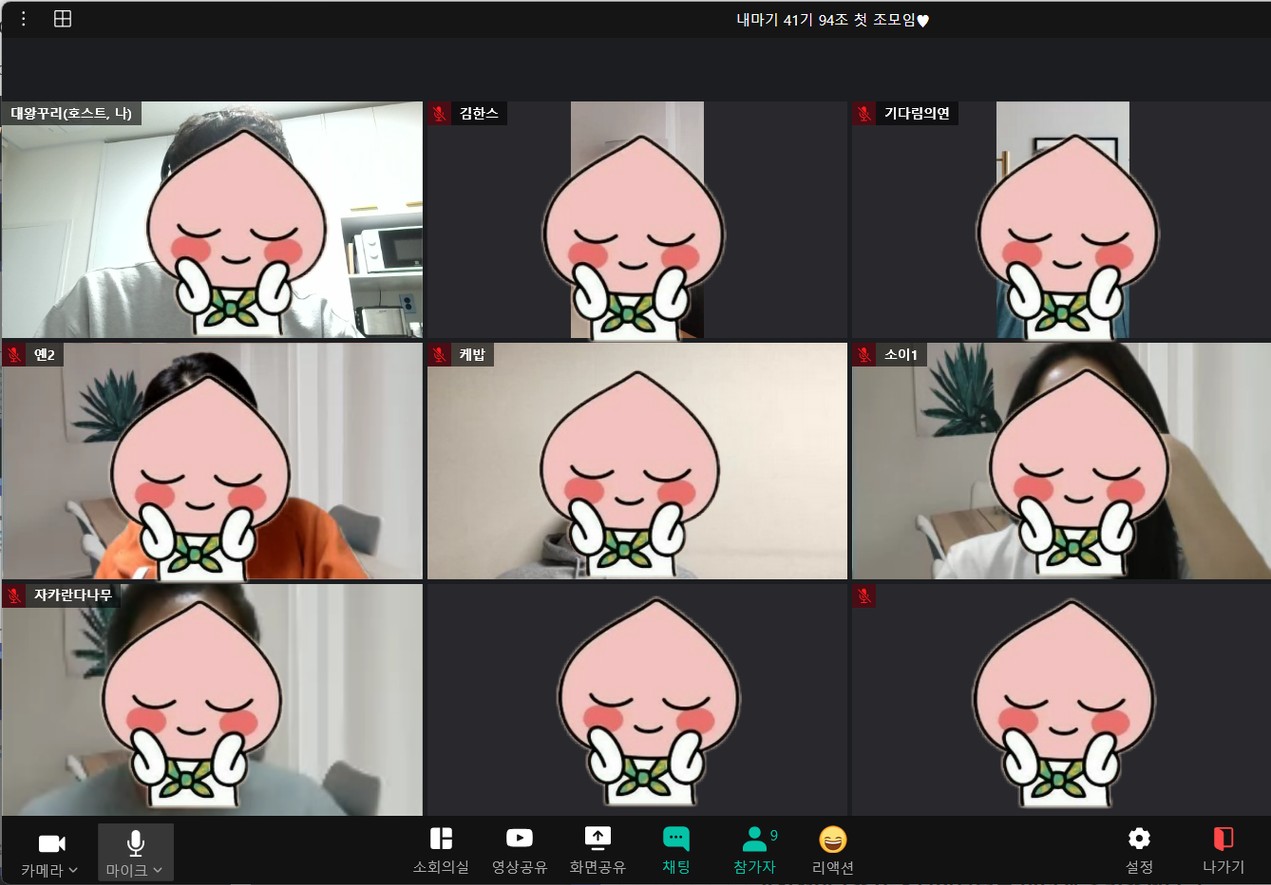Open the chat (채팅) panel

(x=676, y=849)
